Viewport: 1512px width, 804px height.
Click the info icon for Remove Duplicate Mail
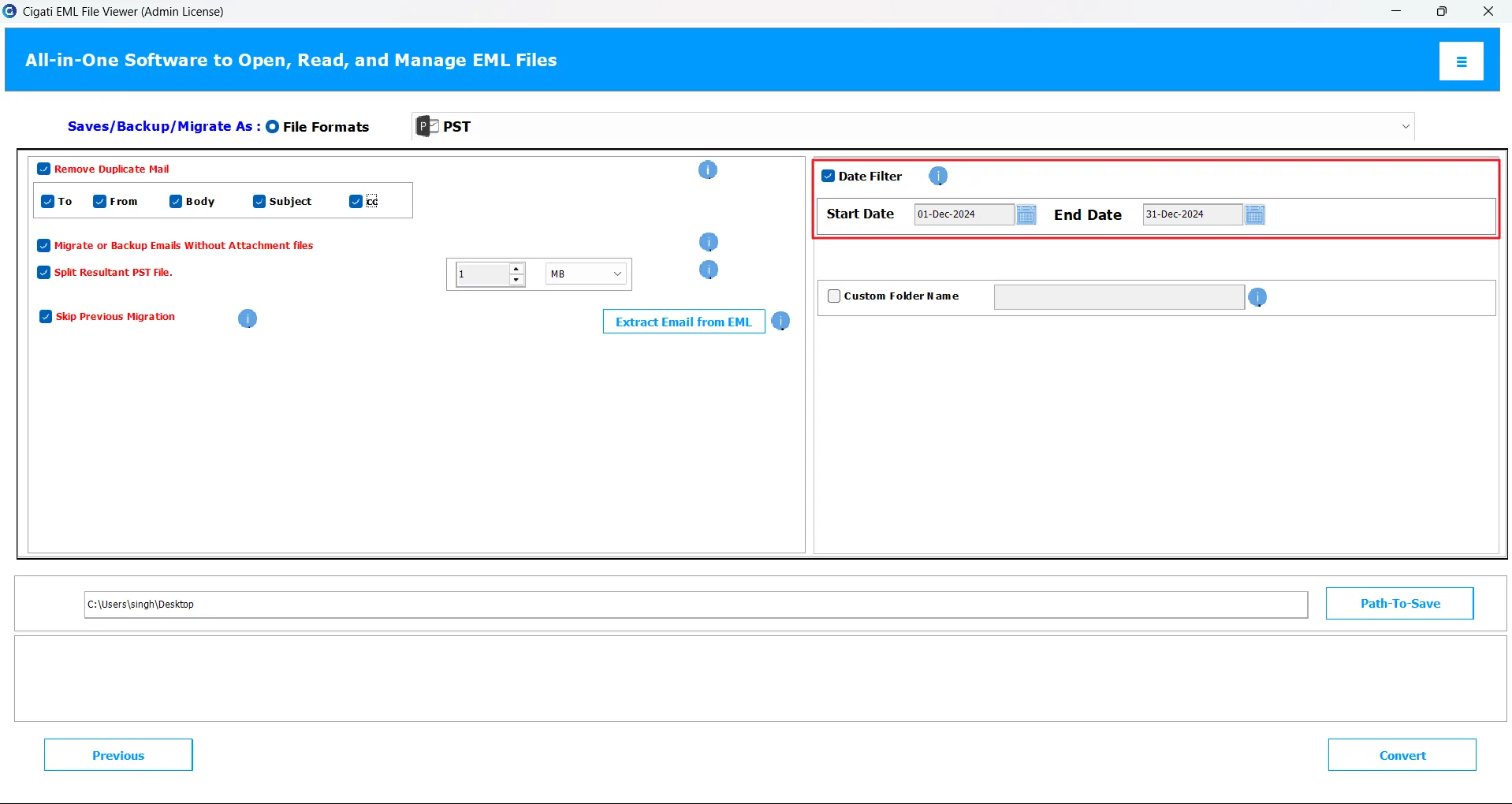(708, 170)
